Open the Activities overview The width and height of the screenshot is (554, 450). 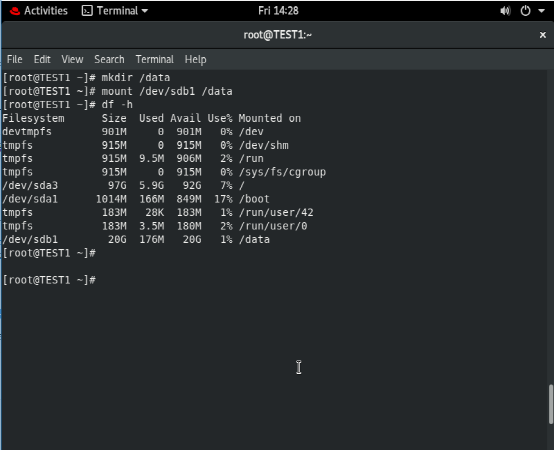(x=46, y=11)
